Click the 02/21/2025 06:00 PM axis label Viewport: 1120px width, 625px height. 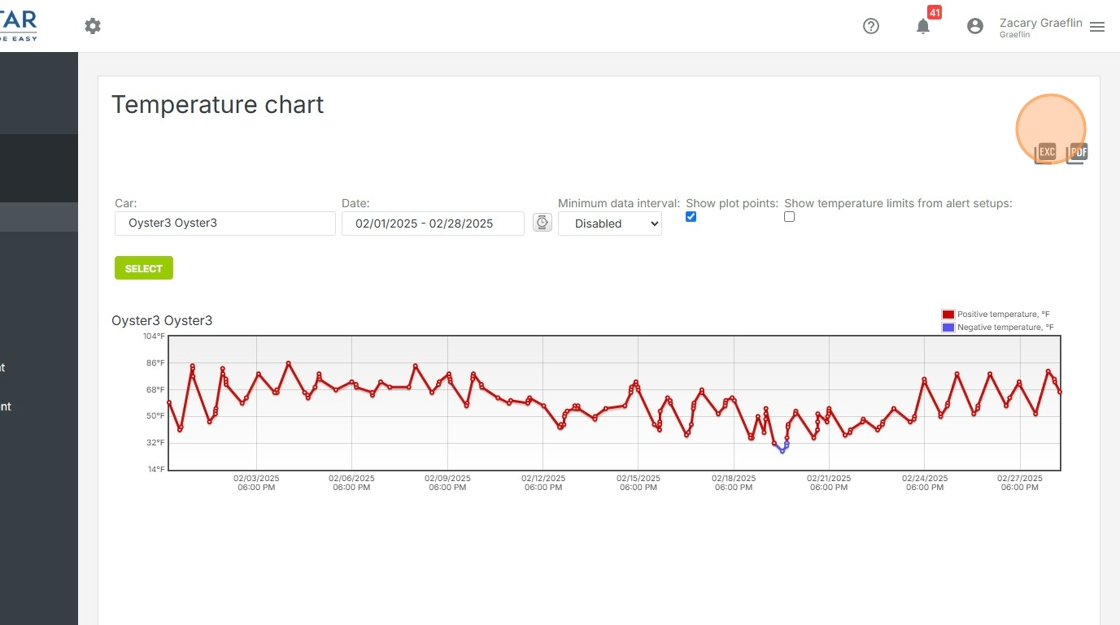(x=829, y=483)
